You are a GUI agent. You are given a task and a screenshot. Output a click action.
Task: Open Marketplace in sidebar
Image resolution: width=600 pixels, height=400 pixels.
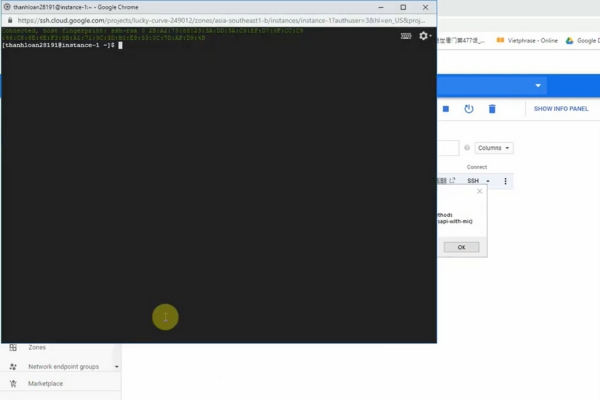(x=46, y=383)
